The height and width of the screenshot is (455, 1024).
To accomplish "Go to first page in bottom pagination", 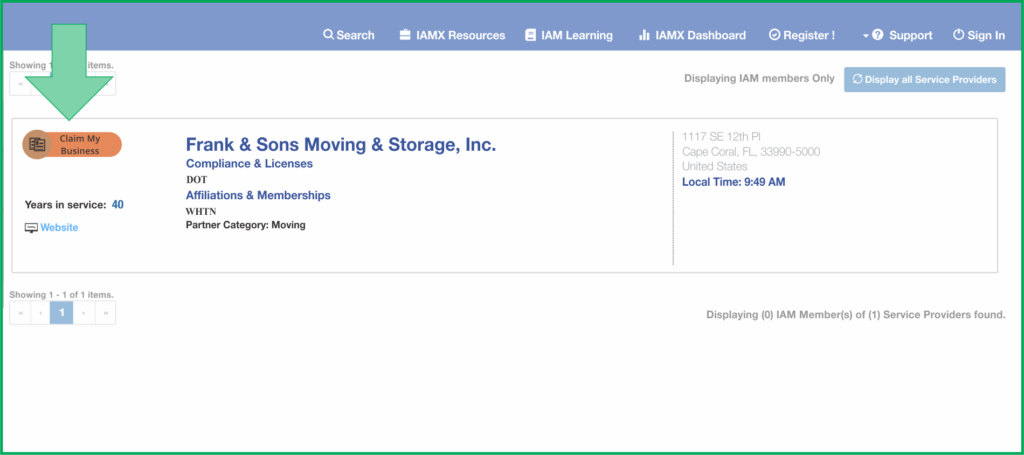I will [20, 313].
